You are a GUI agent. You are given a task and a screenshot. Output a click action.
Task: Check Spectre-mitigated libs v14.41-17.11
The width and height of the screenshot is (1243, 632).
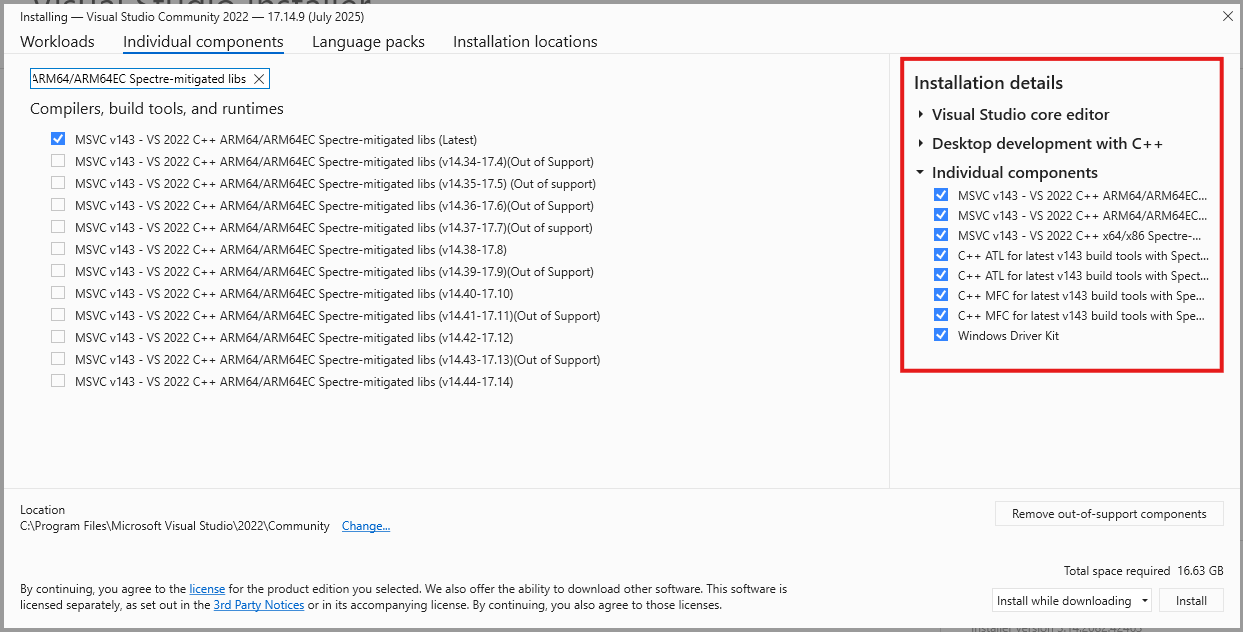tap(58, 316)
